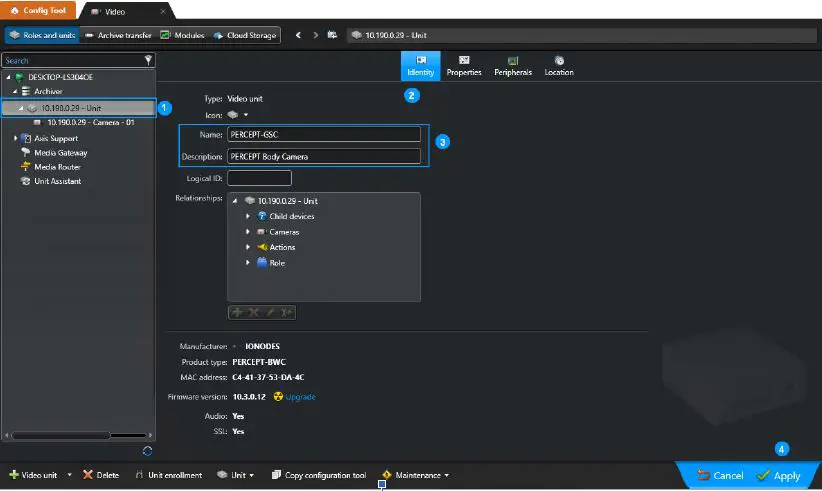
Task: Refresh the entity tree
Action: pyautogui.click(x=147, y=451)
